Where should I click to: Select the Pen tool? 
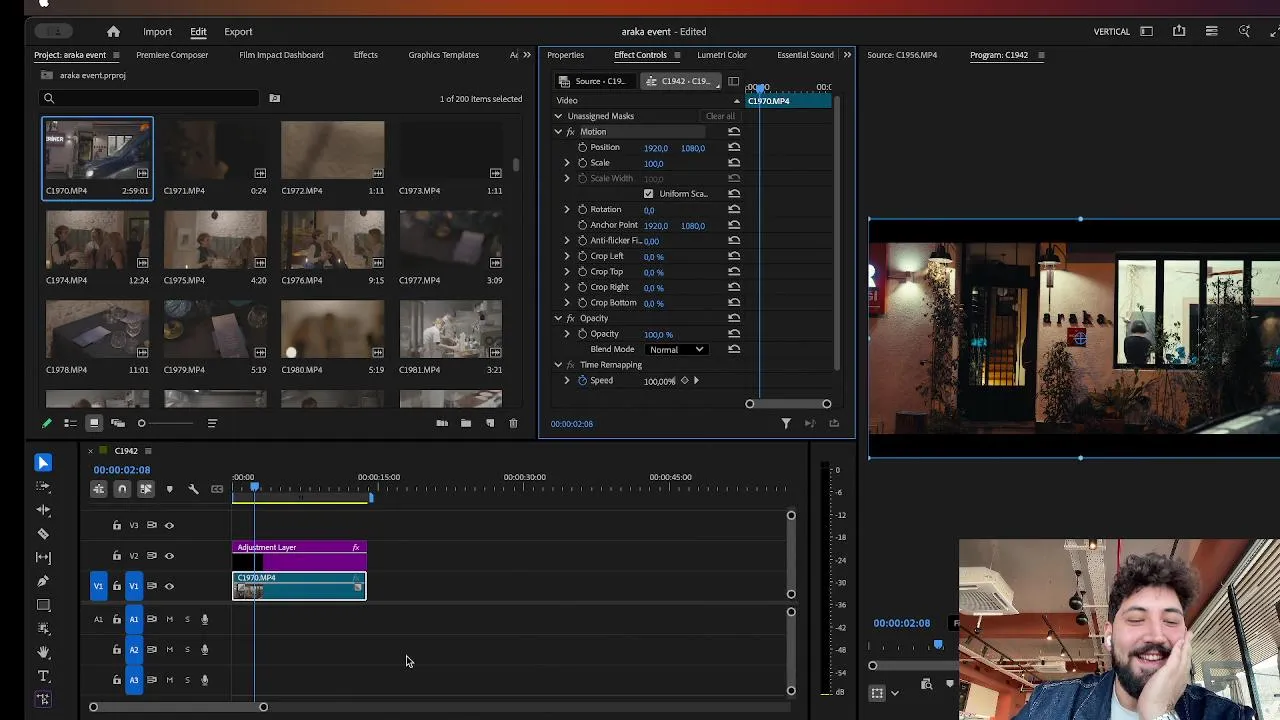tap(43, 581)
